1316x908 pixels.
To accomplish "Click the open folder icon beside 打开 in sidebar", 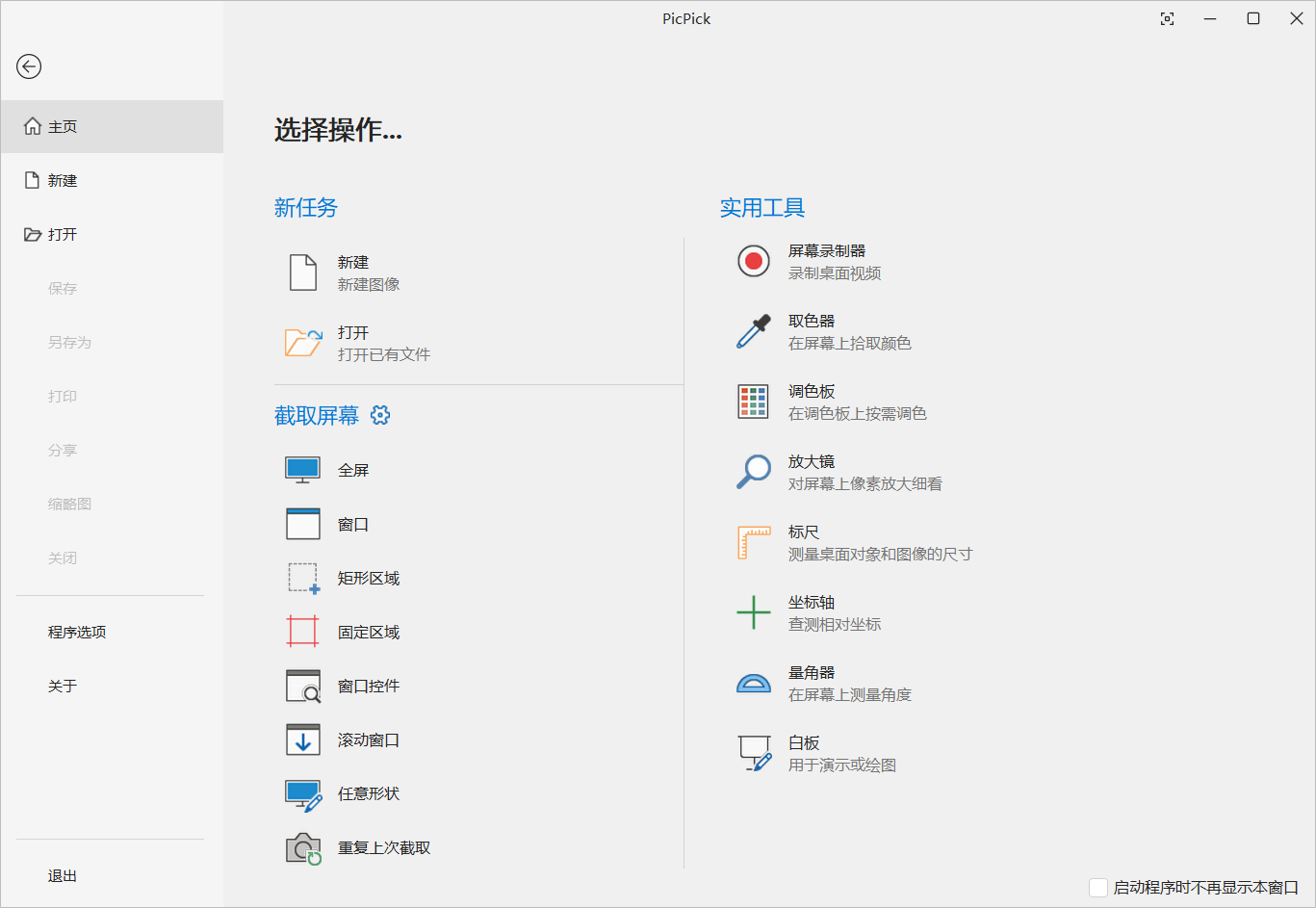I will click(33, 234).
